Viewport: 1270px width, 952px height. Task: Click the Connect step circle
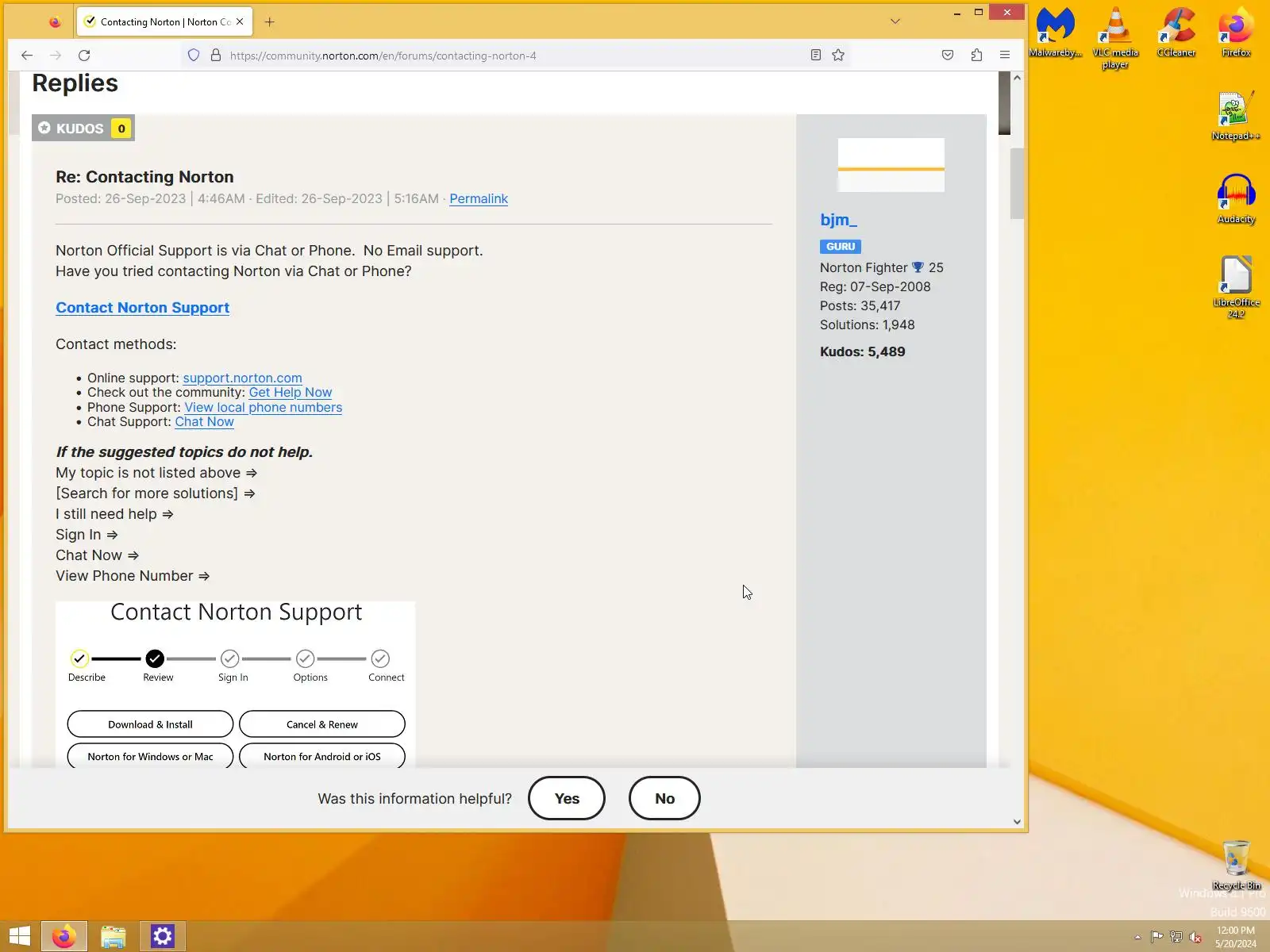point(381,658)
